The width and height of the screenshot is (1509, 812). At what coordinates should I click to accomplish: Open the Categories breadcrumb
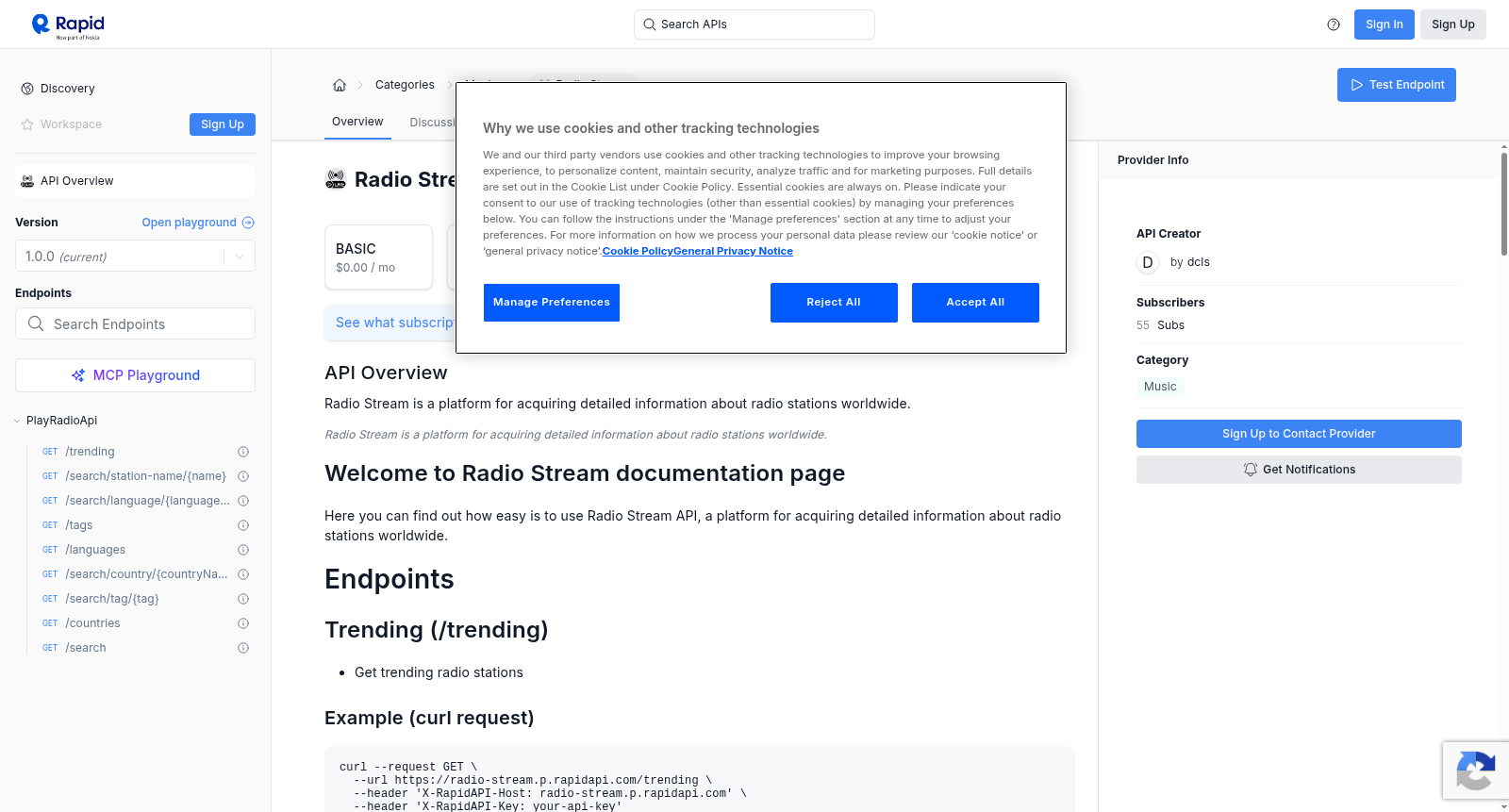point(405,85)
